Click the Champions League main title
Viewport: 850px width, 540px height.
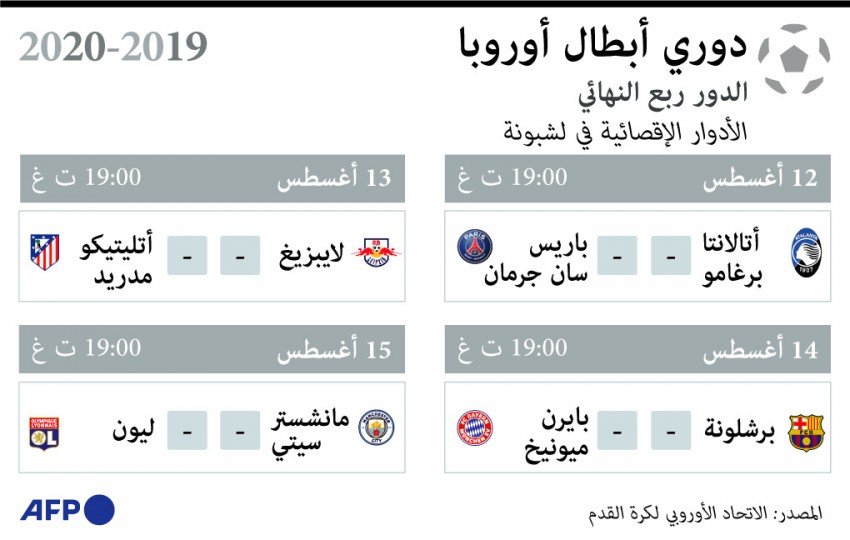600,45
